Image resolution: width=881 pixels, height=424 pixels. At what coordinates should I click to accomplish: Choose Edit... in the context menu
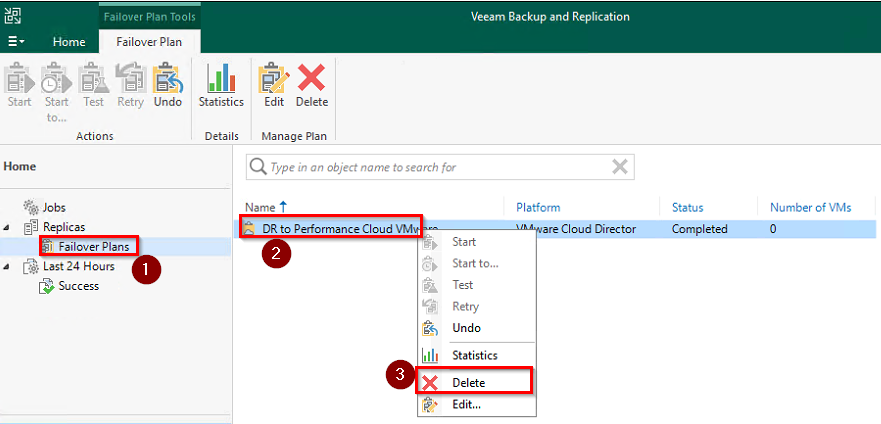pos(477,404)
